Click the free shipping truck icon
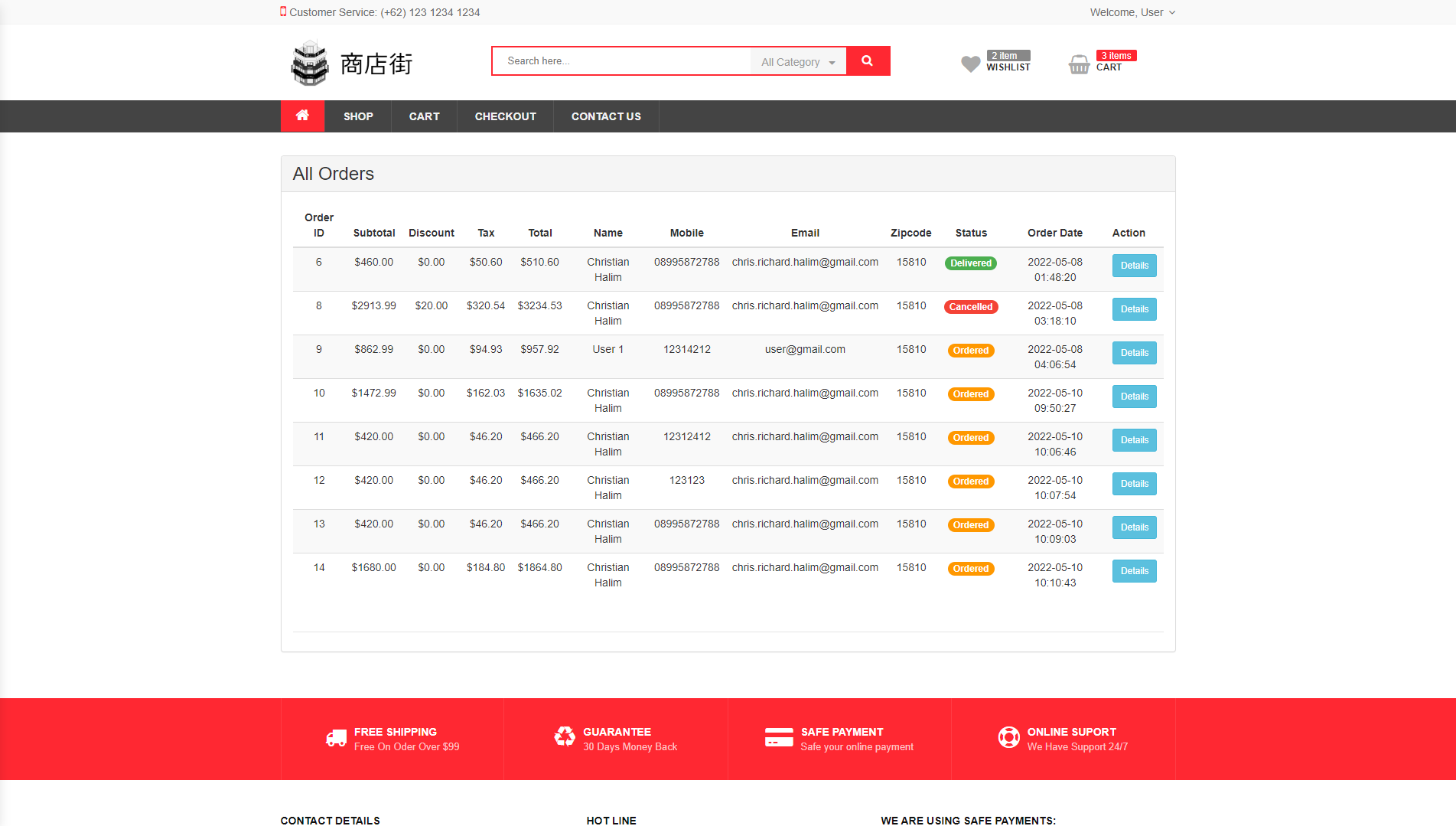1456x826 pixels. pos(336,739)
